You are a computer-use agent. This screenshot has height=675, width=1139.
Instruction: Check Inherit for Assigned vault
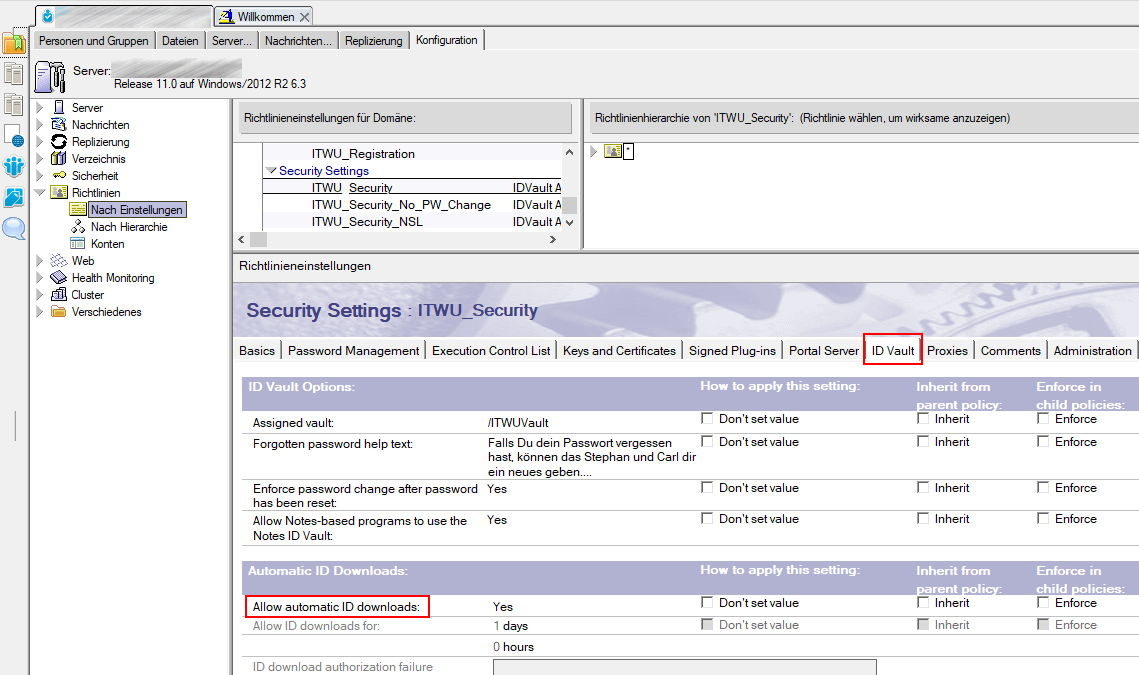click(x=923, y=419)
